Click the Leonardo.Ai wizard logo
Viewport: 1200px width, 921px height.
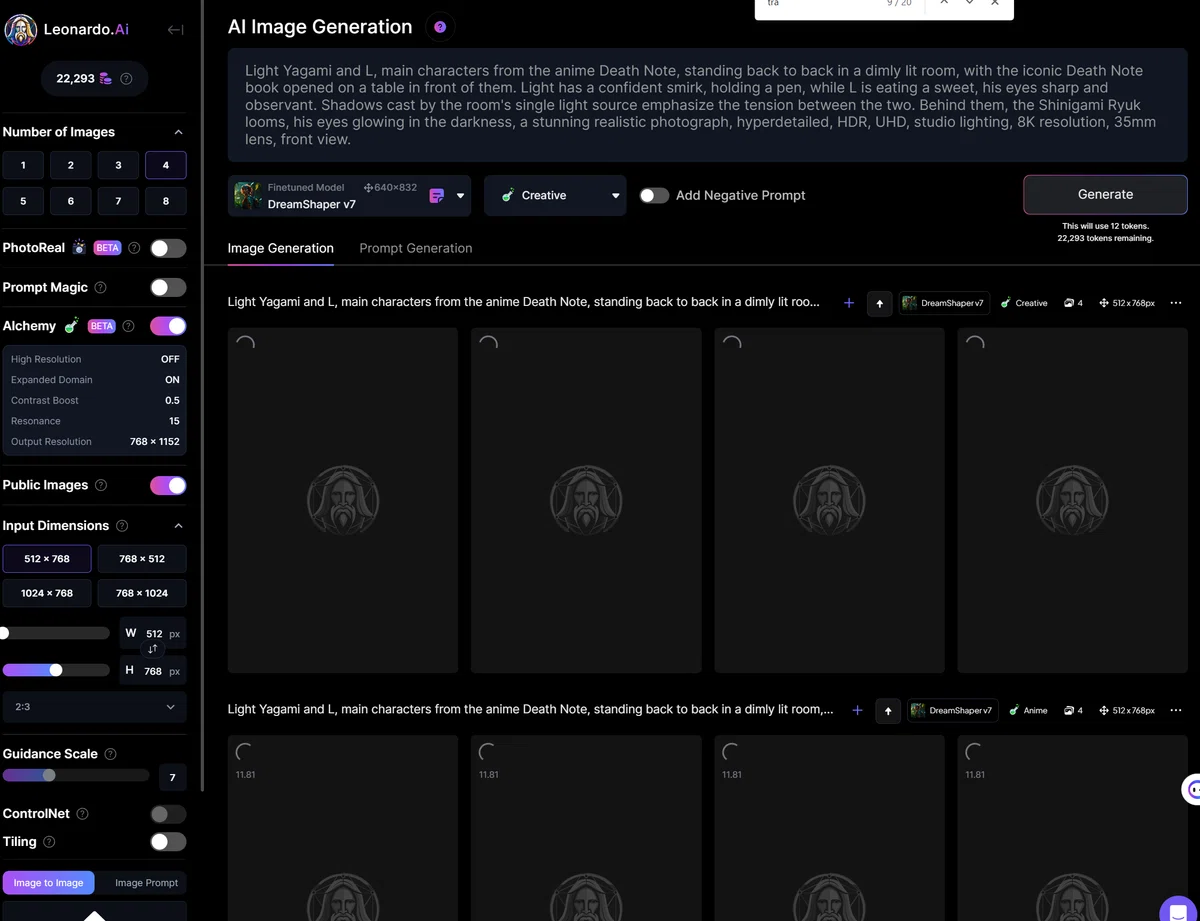coord(21,30)
